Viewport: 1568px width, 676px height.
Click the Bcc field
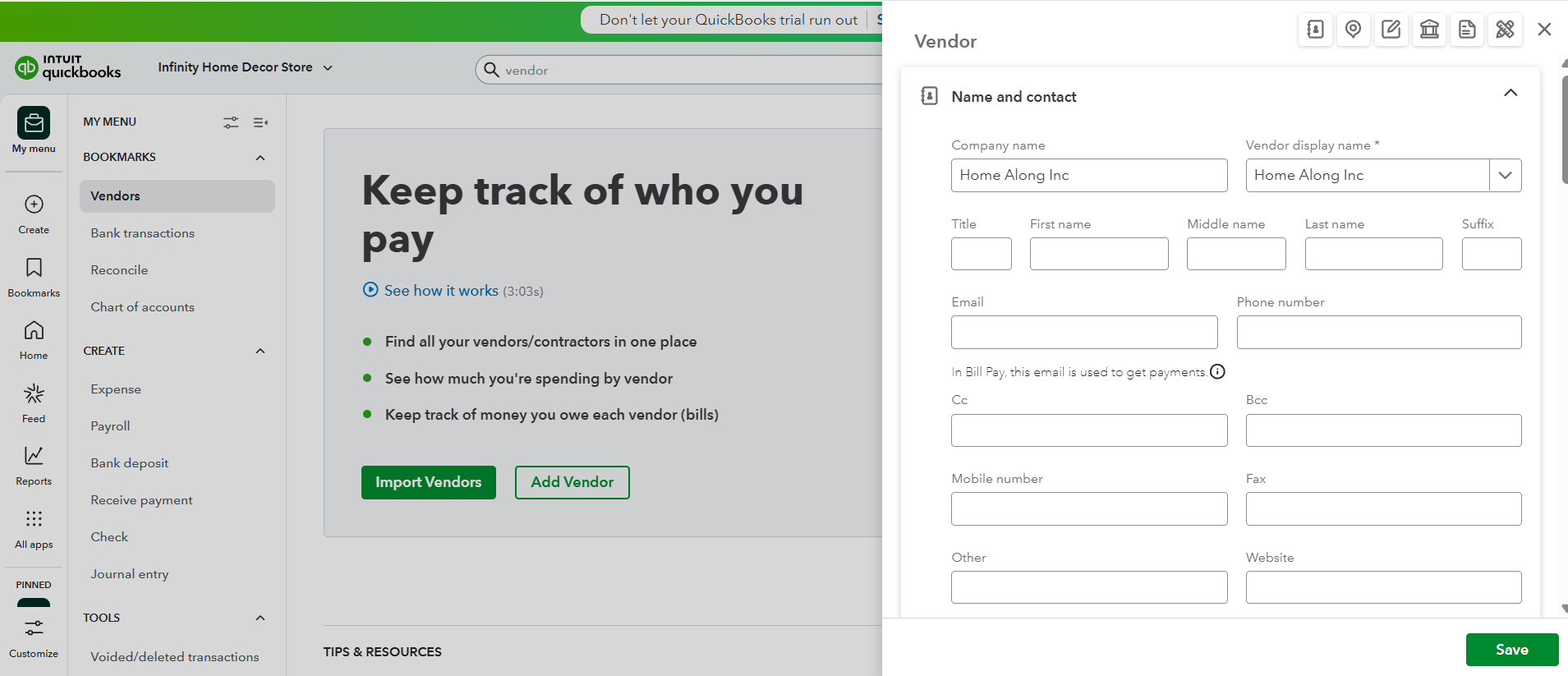(1384, 430)
